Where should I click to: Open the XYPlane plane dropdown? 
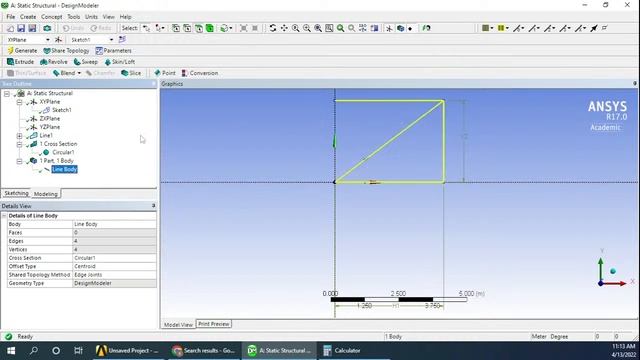coord(48,40)
